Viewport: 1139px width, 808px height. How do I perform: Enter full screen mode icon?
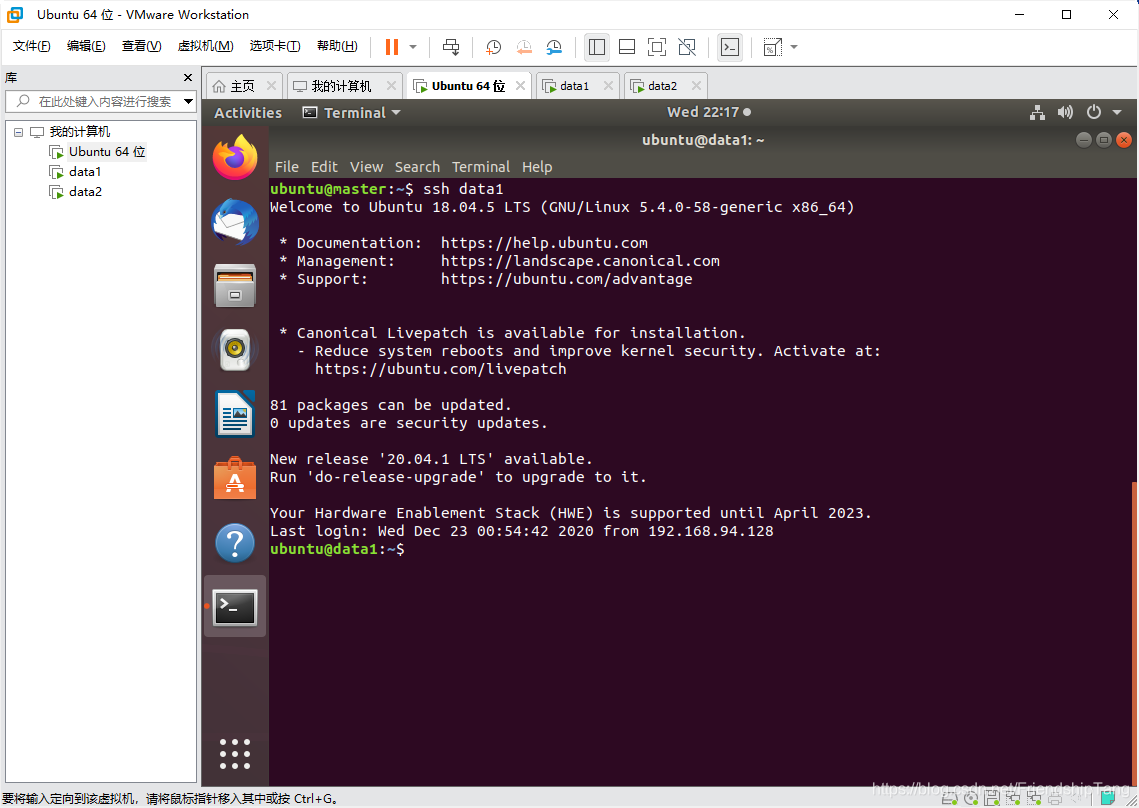(x=657, y=47)
